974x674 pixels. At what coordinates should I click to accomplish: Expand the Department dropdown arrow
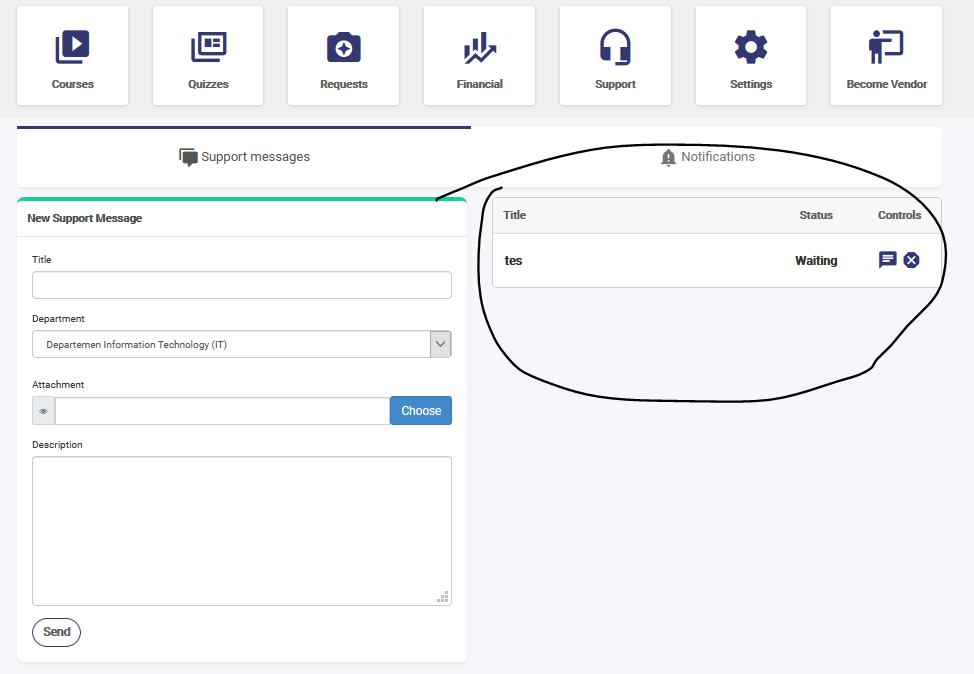click(440, 344)
